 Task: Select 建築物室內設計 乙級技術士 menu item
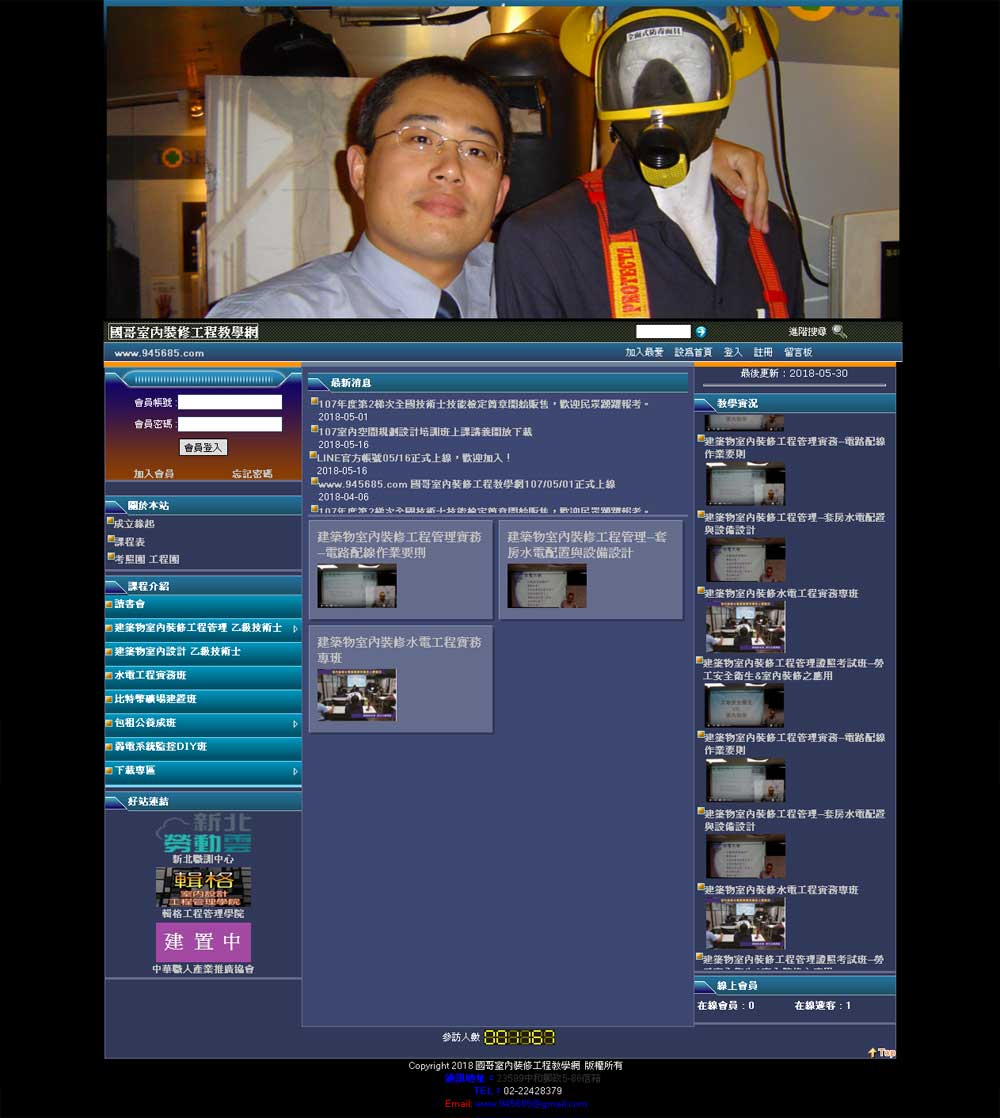coord(203,652)
